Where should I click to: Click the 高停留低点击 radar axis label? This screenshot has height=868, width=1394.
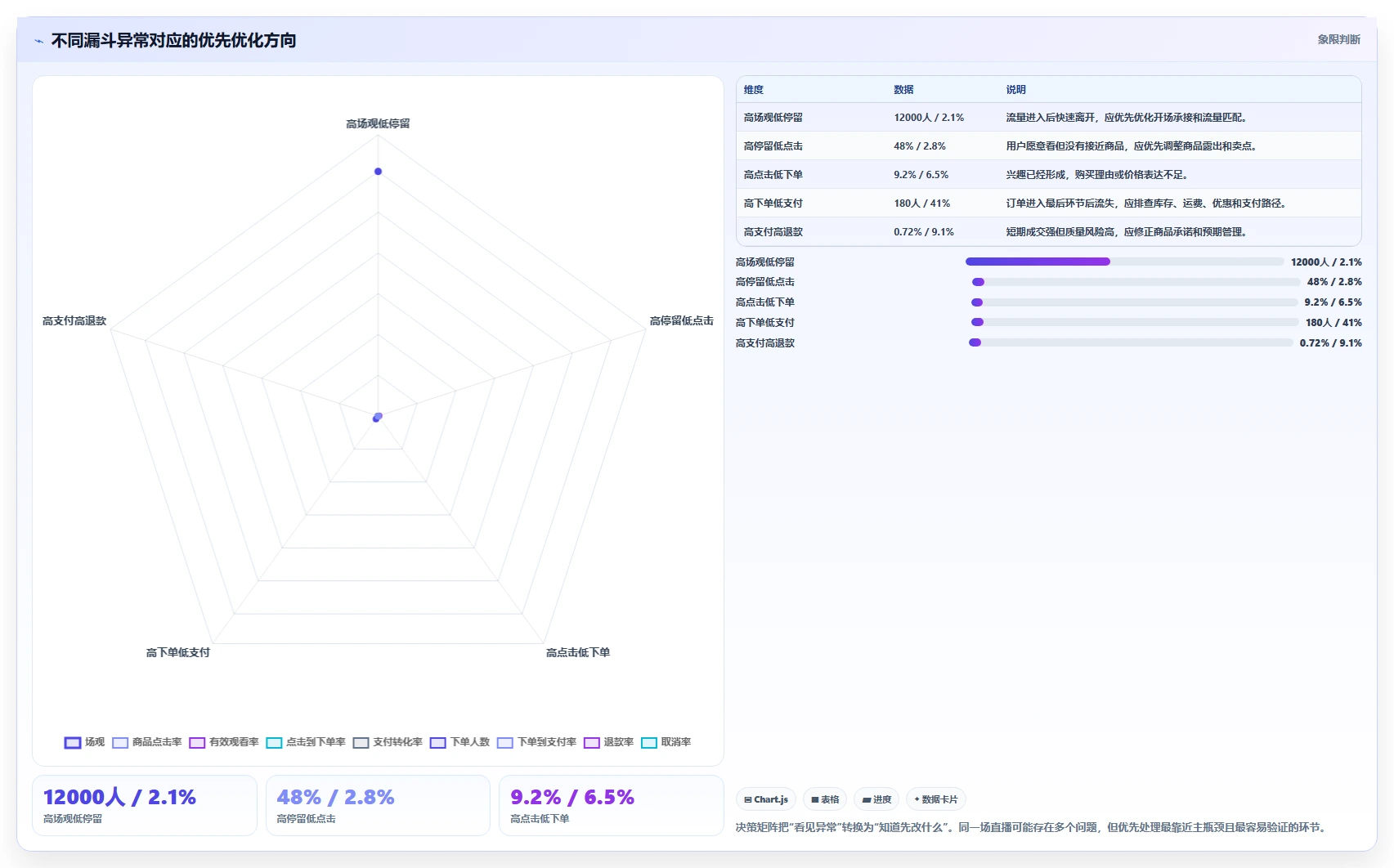tap(681, 320)
